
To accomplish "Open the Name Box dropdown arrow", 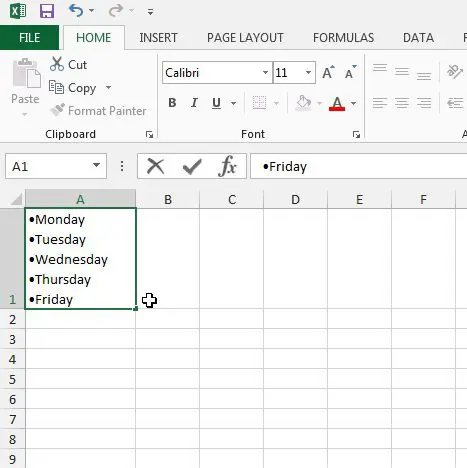I will click(96, 165).
